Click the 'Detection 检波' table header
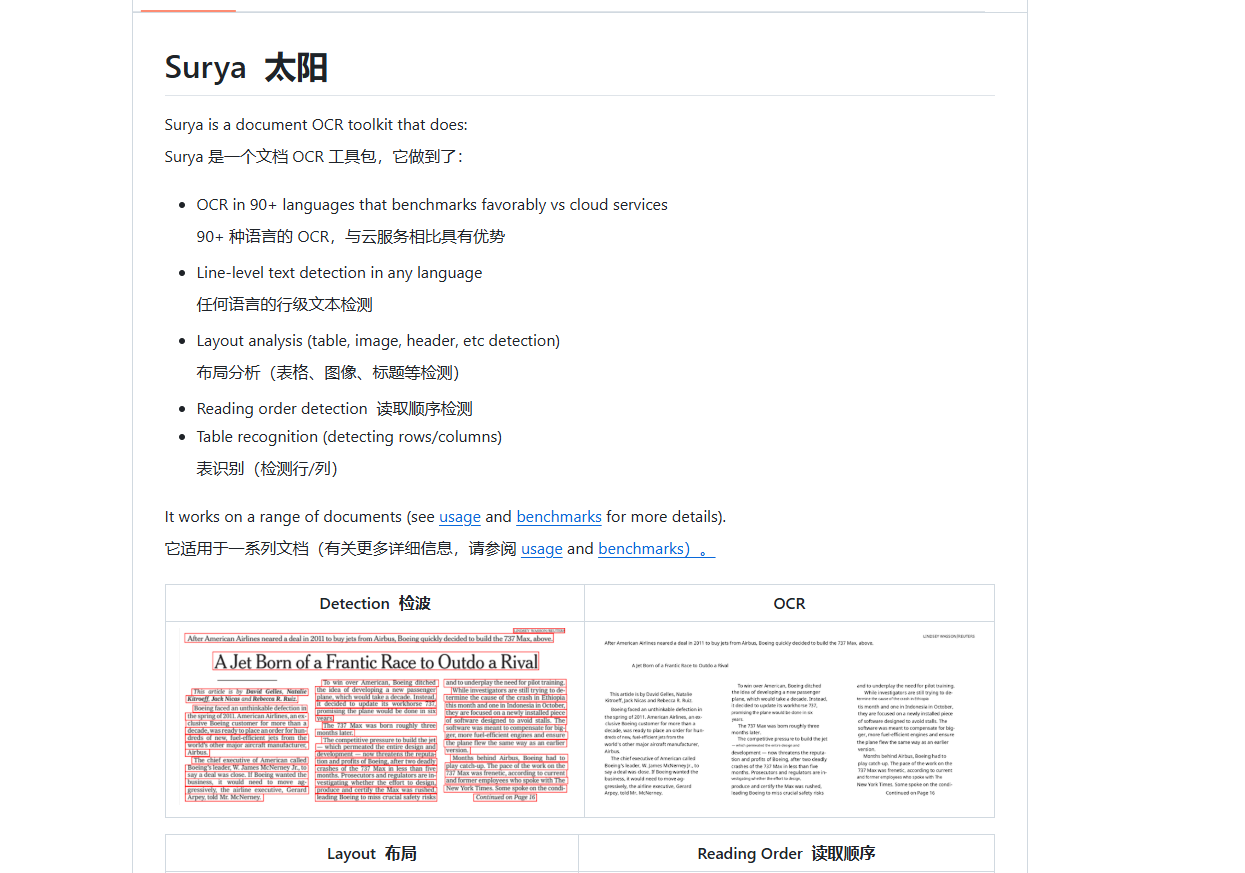The image size is (1245, 873). point(375,603)
